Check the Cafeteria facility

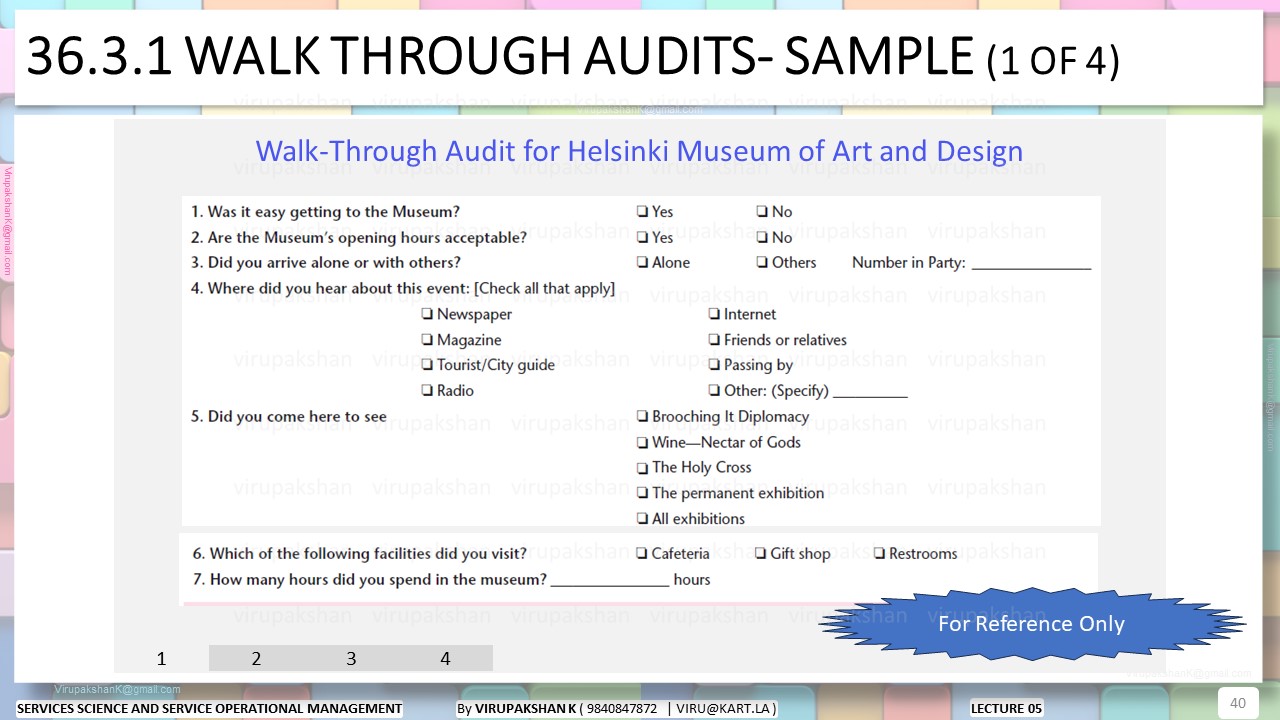[642, 554]
